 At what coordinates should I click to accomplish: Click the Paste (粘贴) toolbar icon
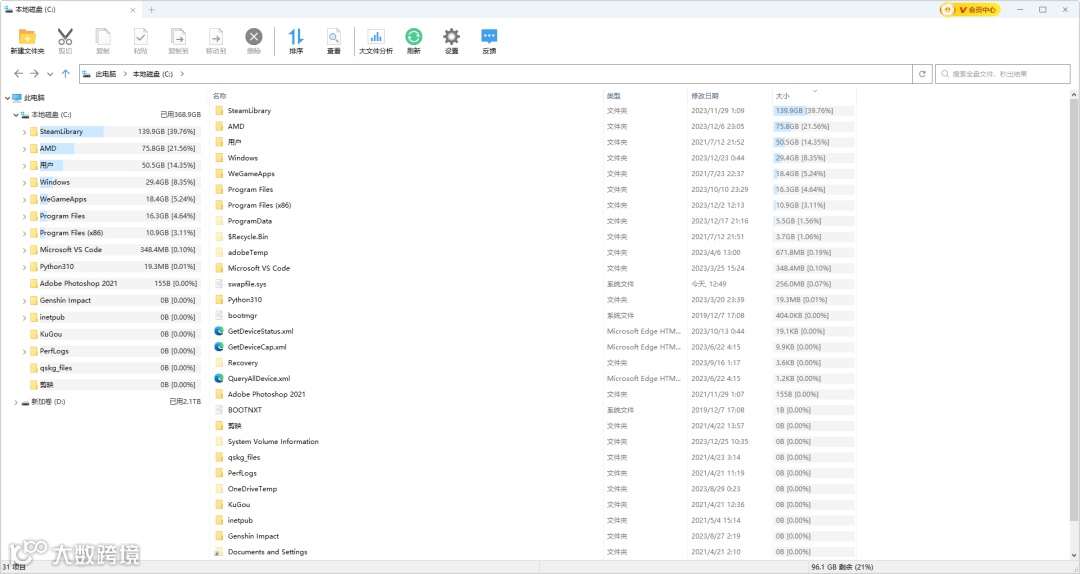coord(141,37)
